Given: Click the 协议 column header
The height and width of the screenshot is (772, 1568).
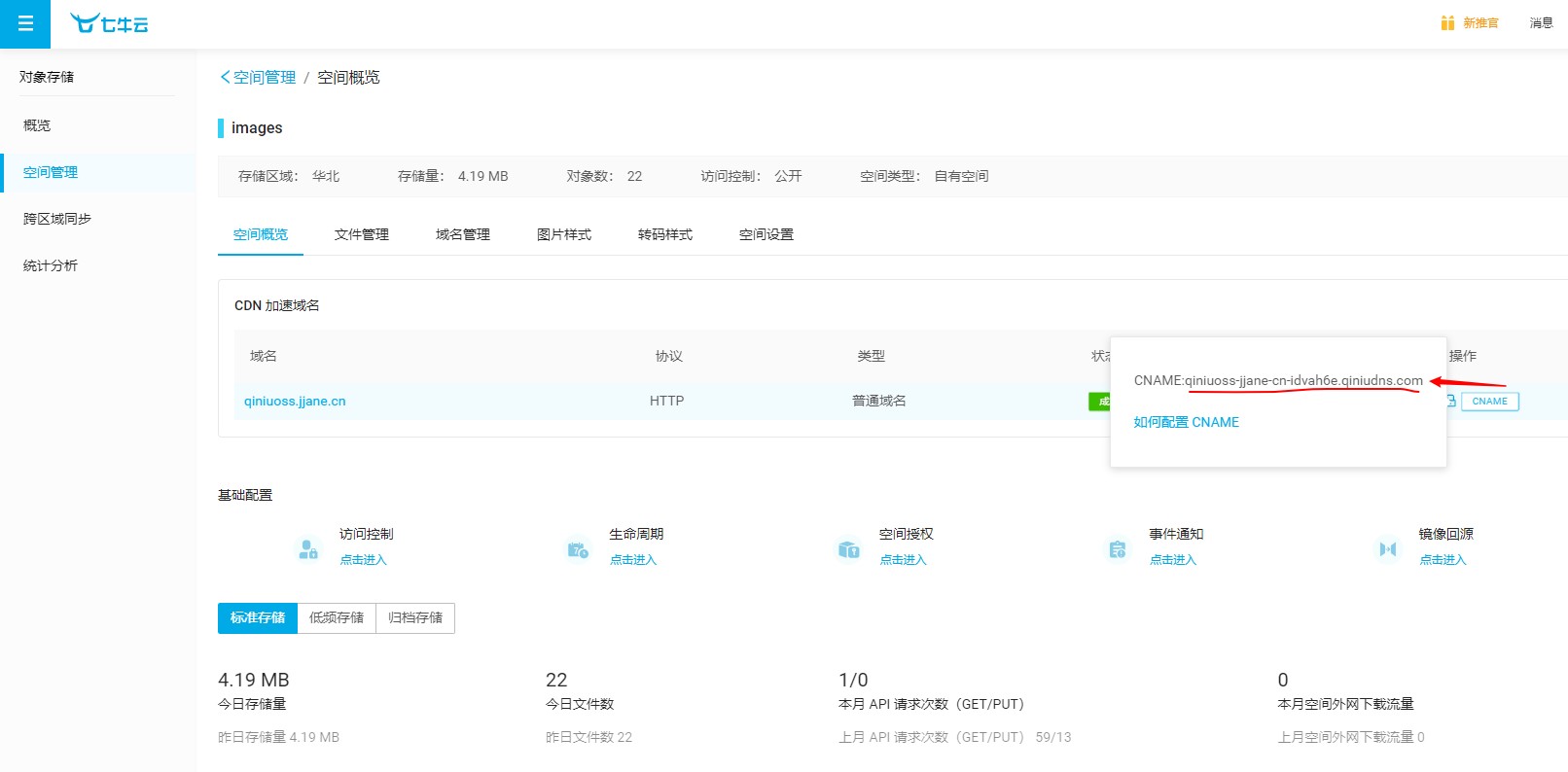Looking at the screenshot, I should (669, 356).
